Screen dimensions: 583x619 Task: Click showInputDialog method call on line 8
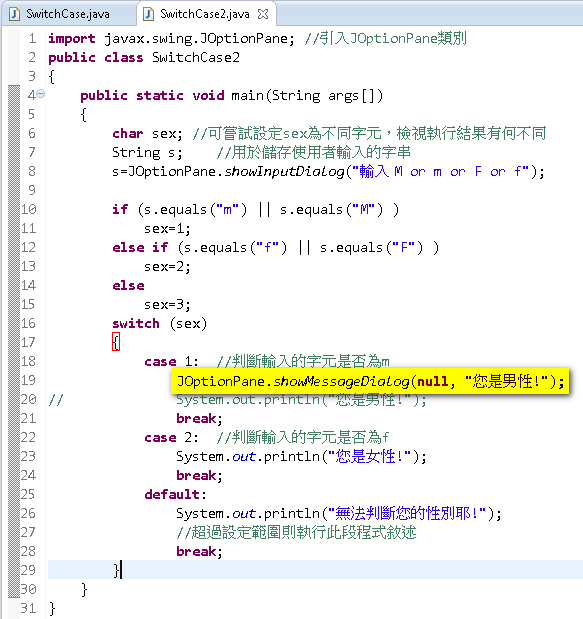click(284, 172)
